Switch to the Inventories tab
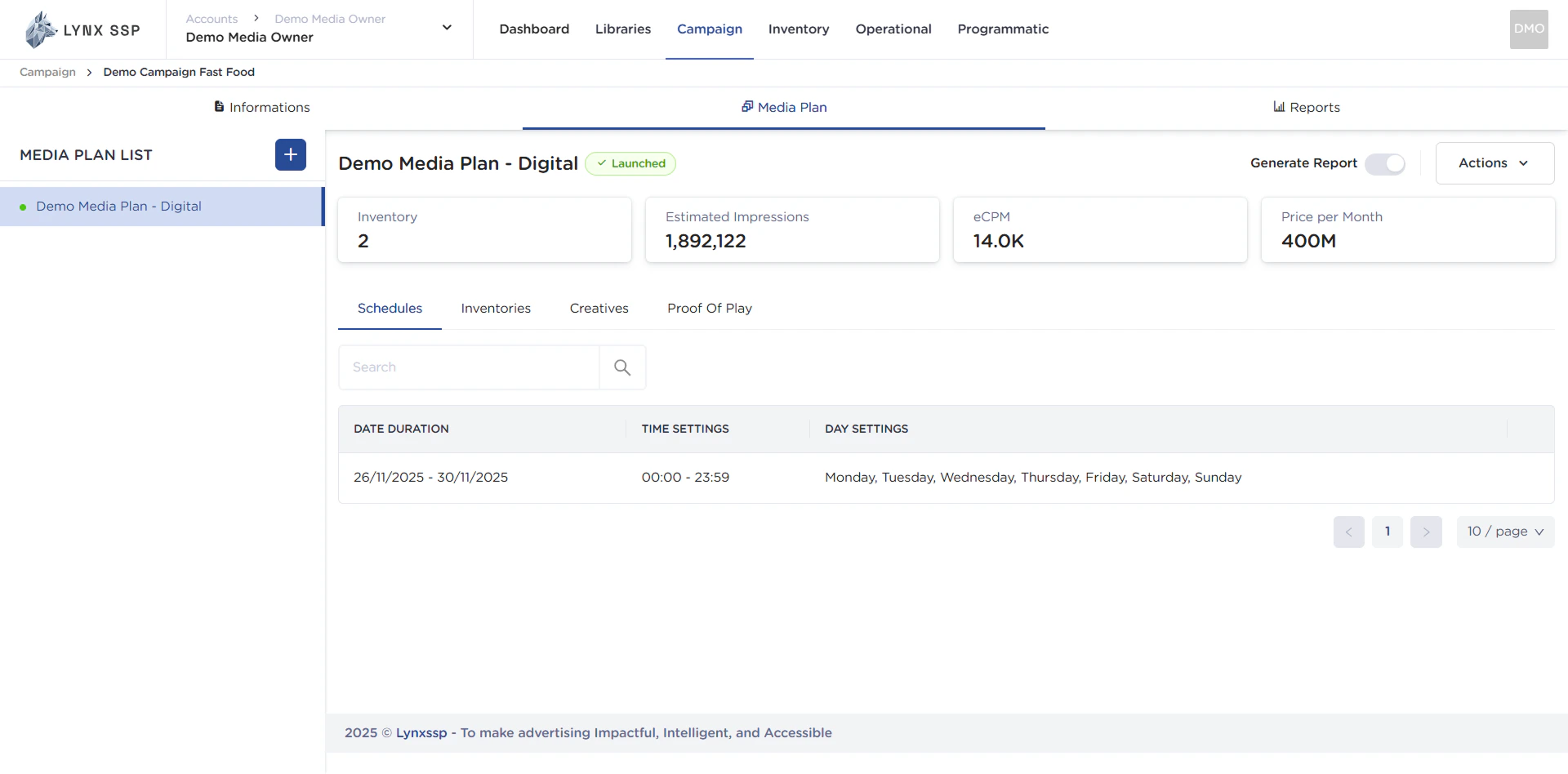 pos(496,308)
